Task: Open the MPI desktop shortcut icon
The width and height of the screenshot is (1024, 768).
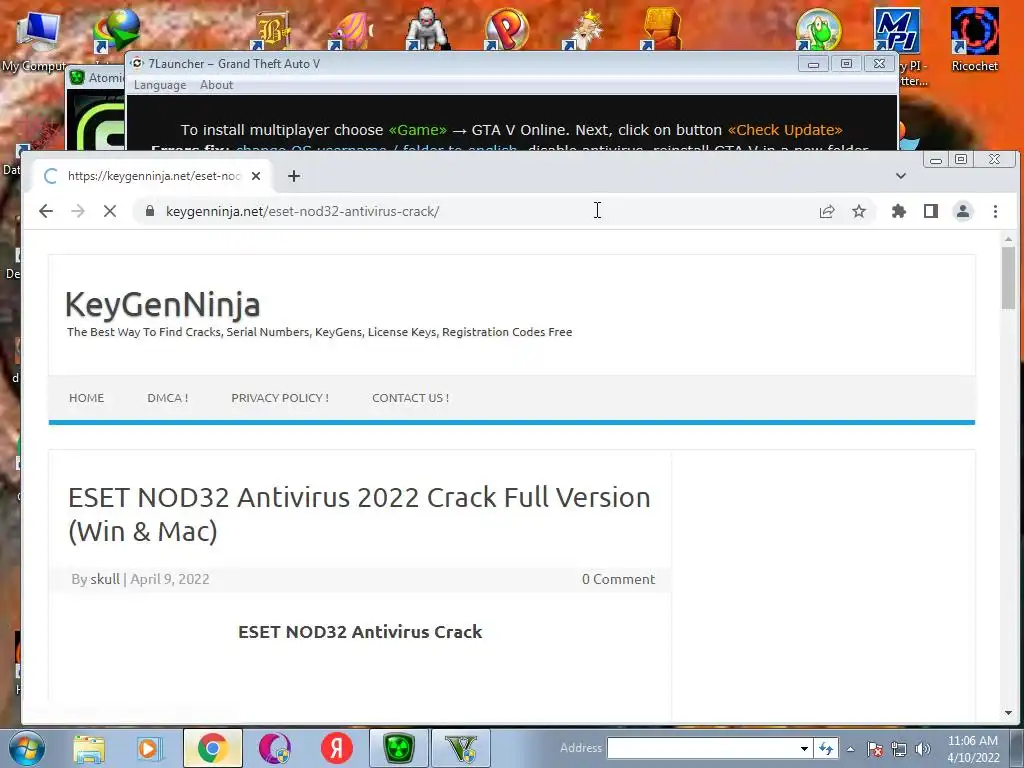Action: click(897, 30)
